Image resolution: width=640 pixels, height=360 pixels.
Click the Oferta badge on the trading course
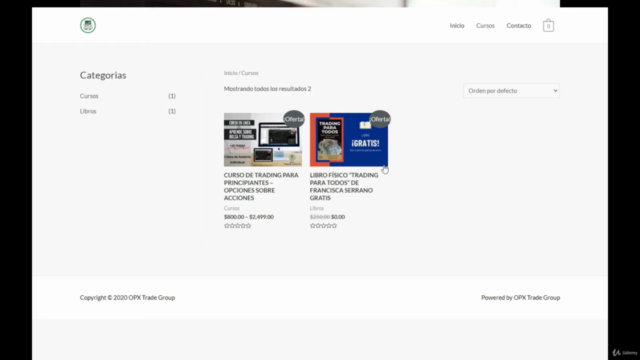294,119
